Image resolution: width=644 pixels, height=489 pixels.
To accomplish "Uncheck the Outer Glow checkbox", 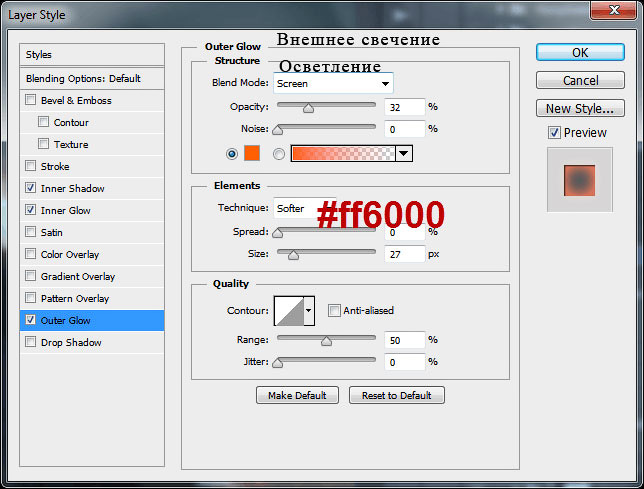I will tap(30, 320).
